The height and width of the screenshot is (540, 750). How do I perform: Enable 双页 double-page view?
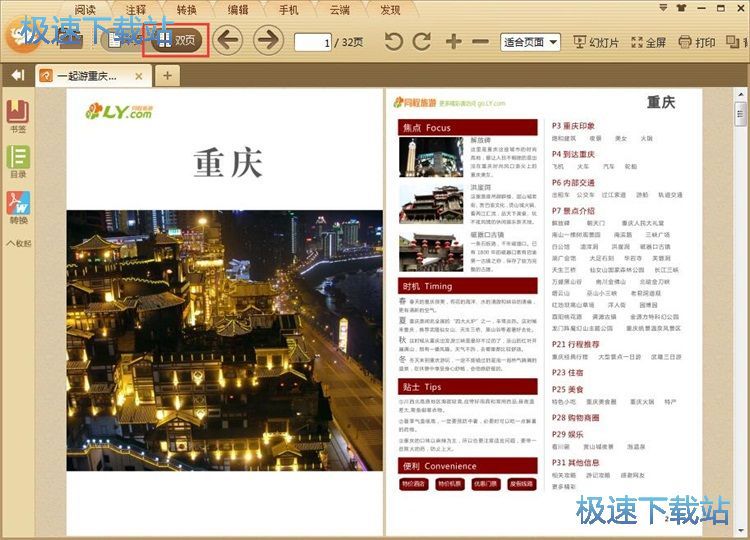tap(177, 40)
